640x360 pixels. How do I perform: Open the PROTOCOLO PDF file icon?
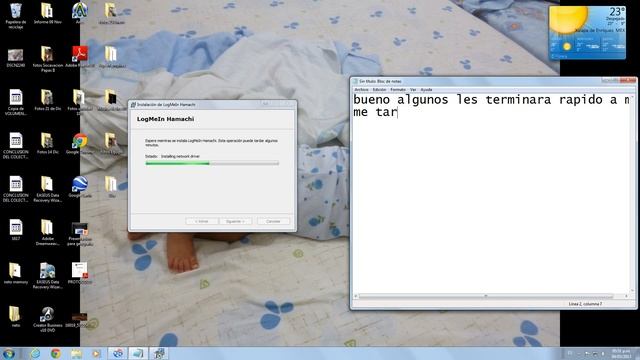coord(80,273)
